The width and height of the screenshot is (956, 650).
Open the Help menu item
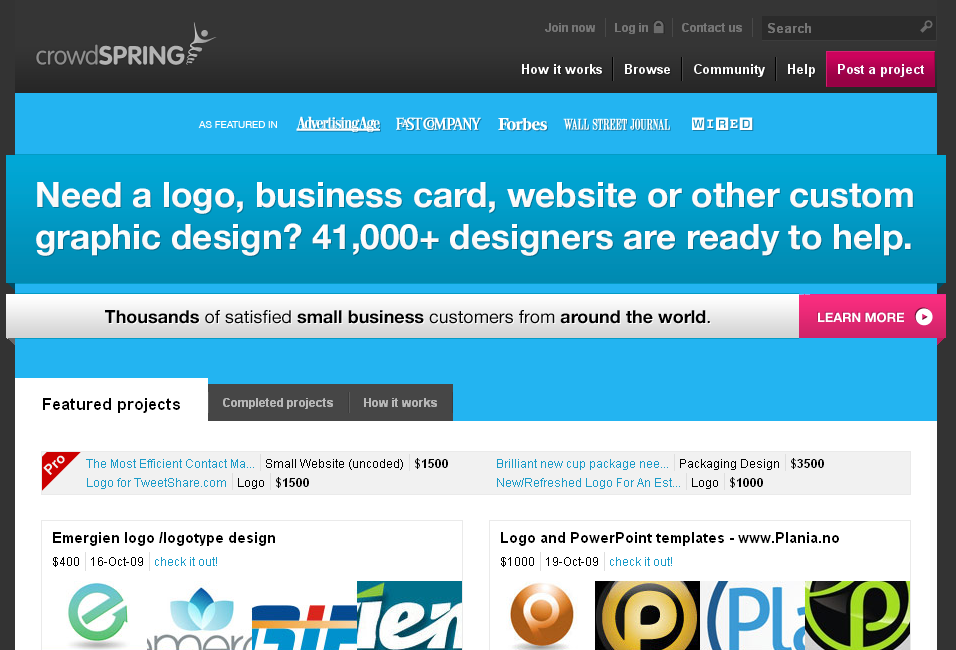[801, 70]
